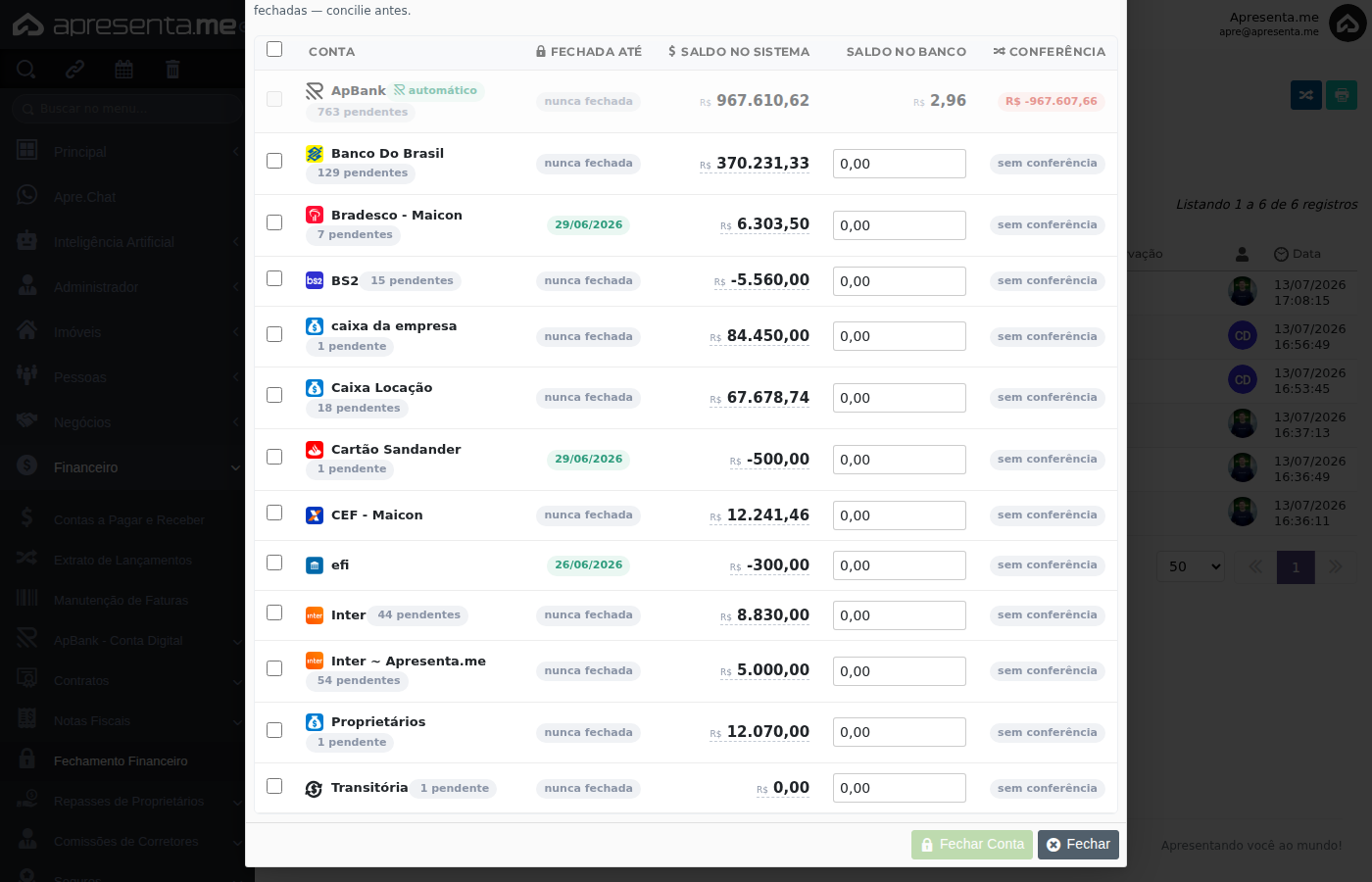Check the Banco Do Brasil account checkbox
Viewport: 1372px width, 882px height.
coord(274,161)
